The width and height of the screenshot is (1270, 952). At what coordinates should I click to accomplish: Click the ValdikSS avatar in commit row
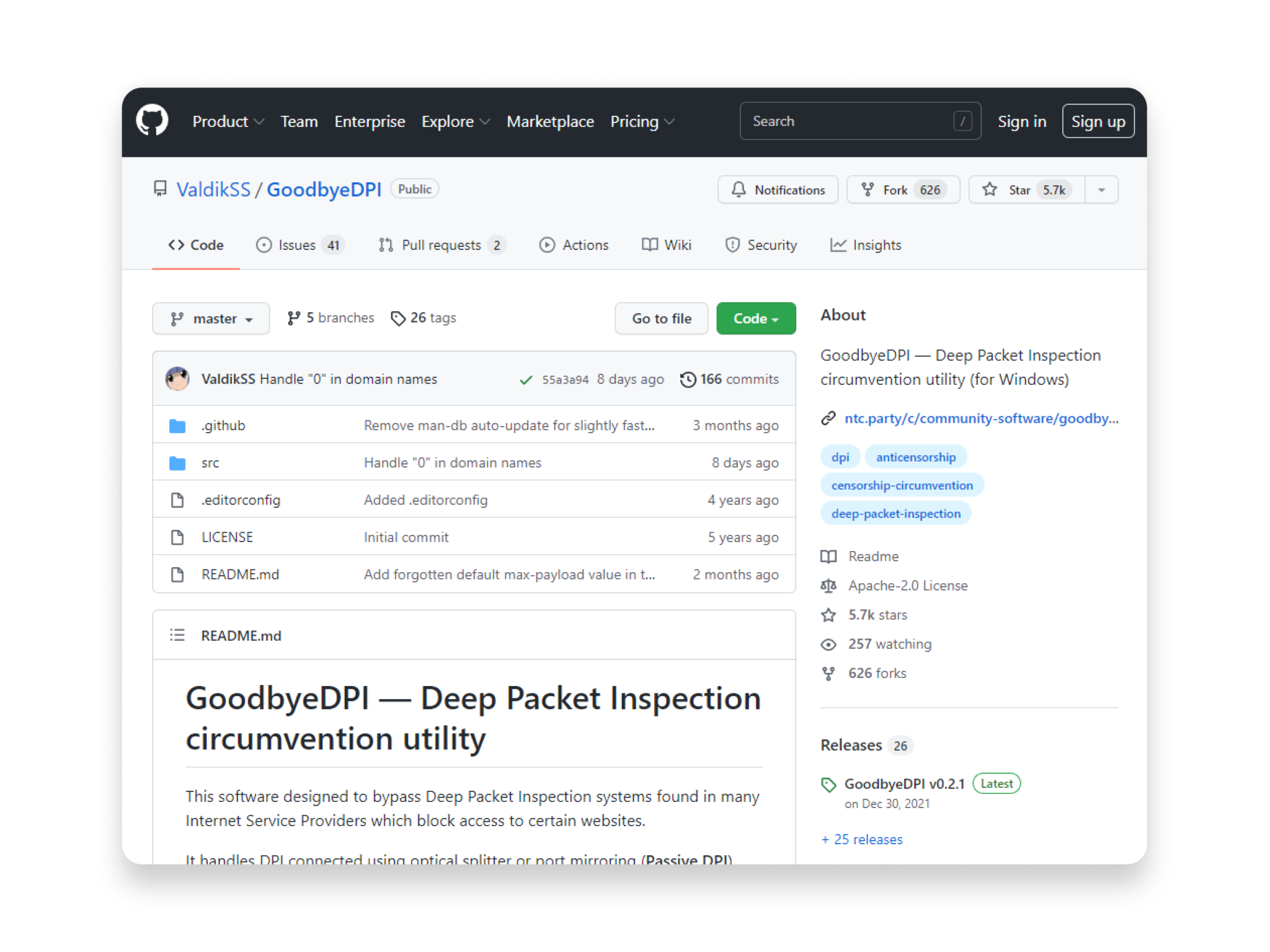(177, 379)
